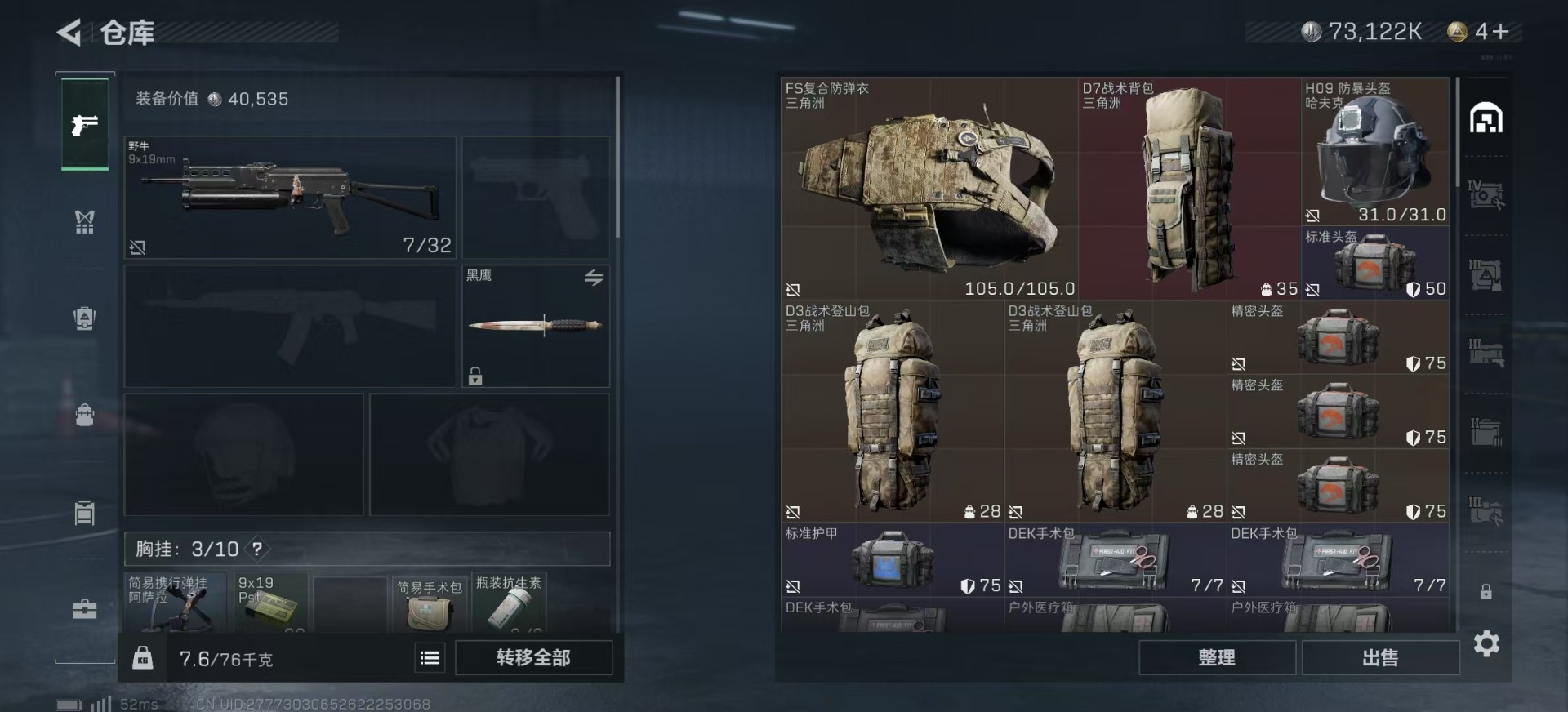Select the D7战术背包 backpack item
1568x712 pixels.
[1189, 189]
